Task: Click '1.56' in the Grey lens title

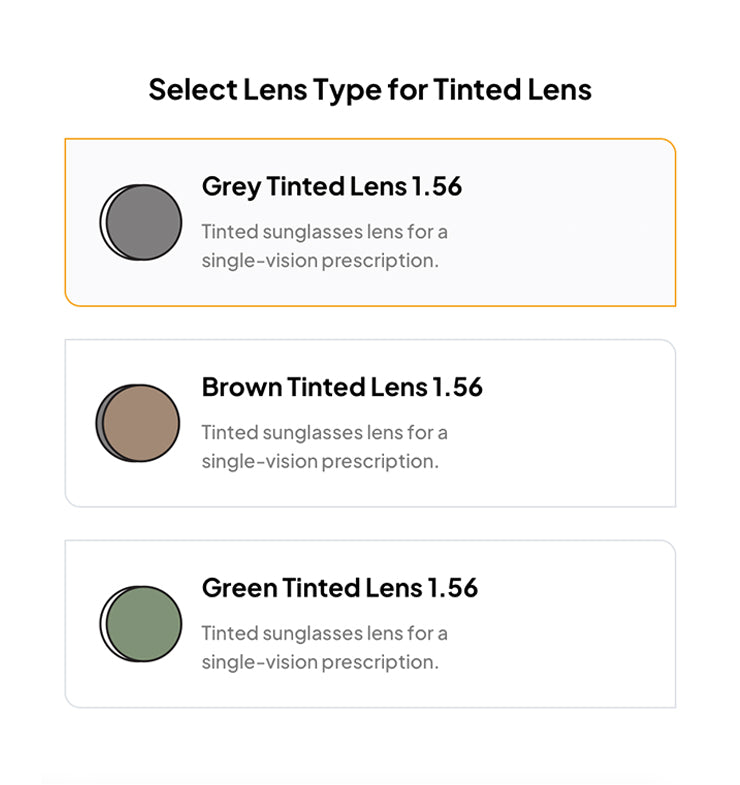Action: [x=437, y=187]
